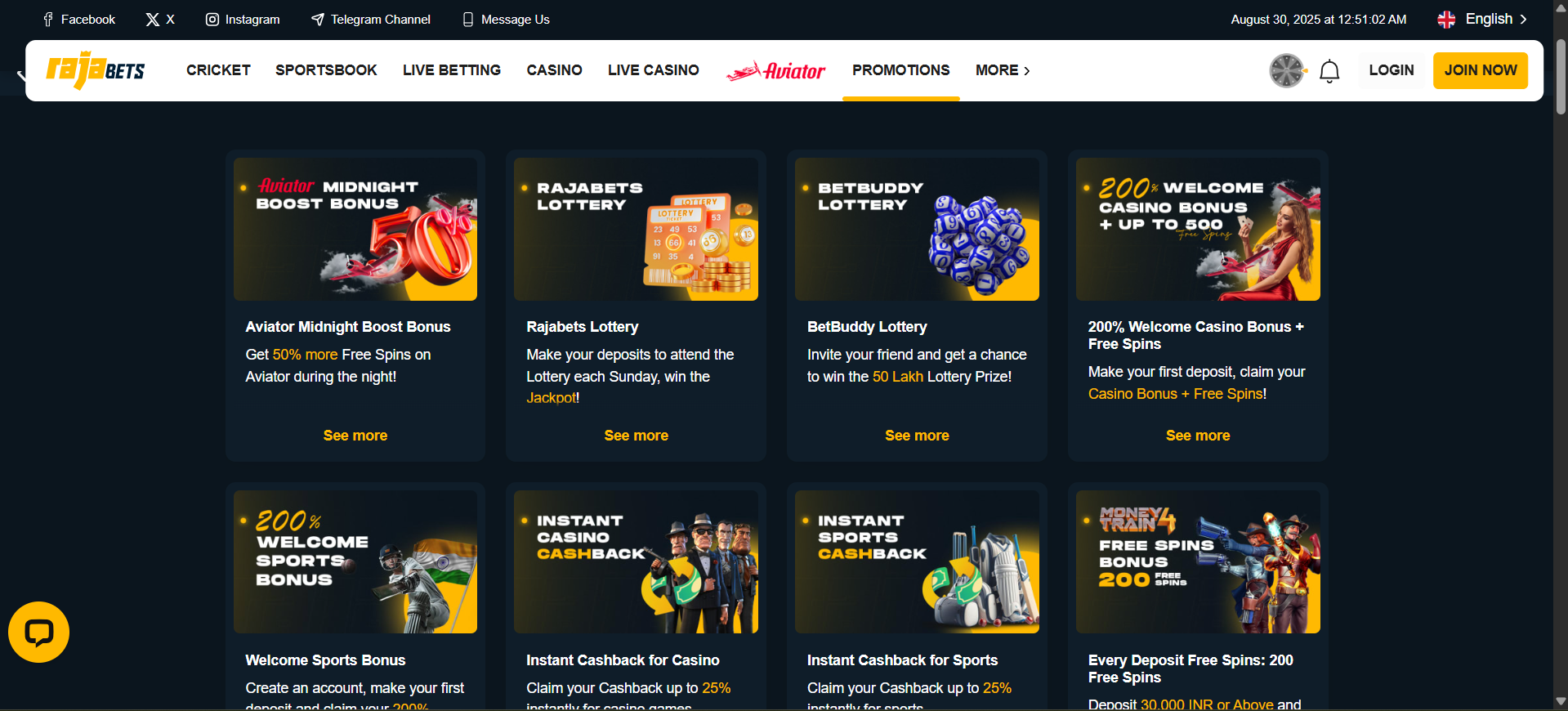Open the LIVE CASINO menu item
1568x711 pixels.
click(654, 70)
